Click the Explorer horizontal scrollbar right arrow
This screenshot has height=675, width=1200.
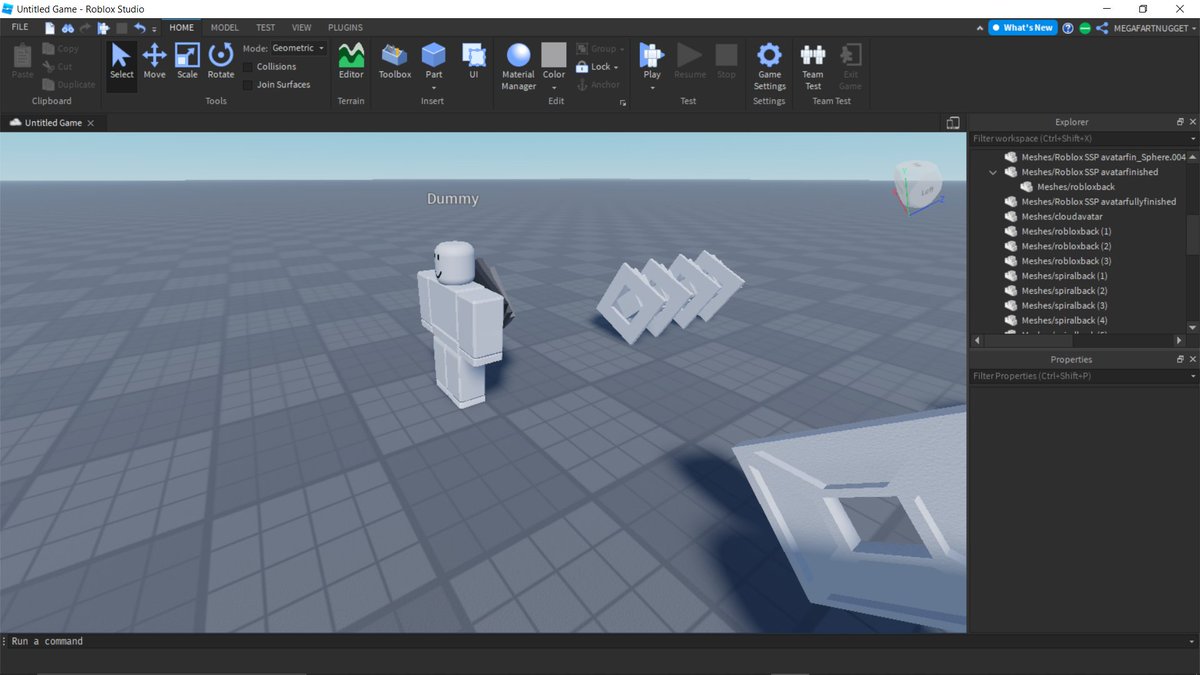point(1181,341)
